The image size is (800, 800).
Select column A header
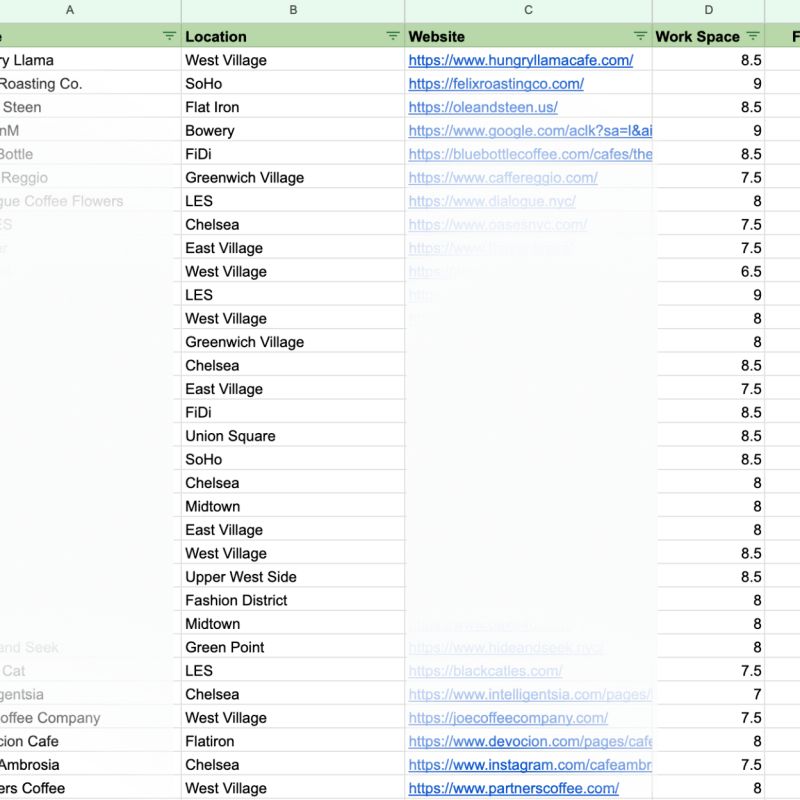coord(70,10)
